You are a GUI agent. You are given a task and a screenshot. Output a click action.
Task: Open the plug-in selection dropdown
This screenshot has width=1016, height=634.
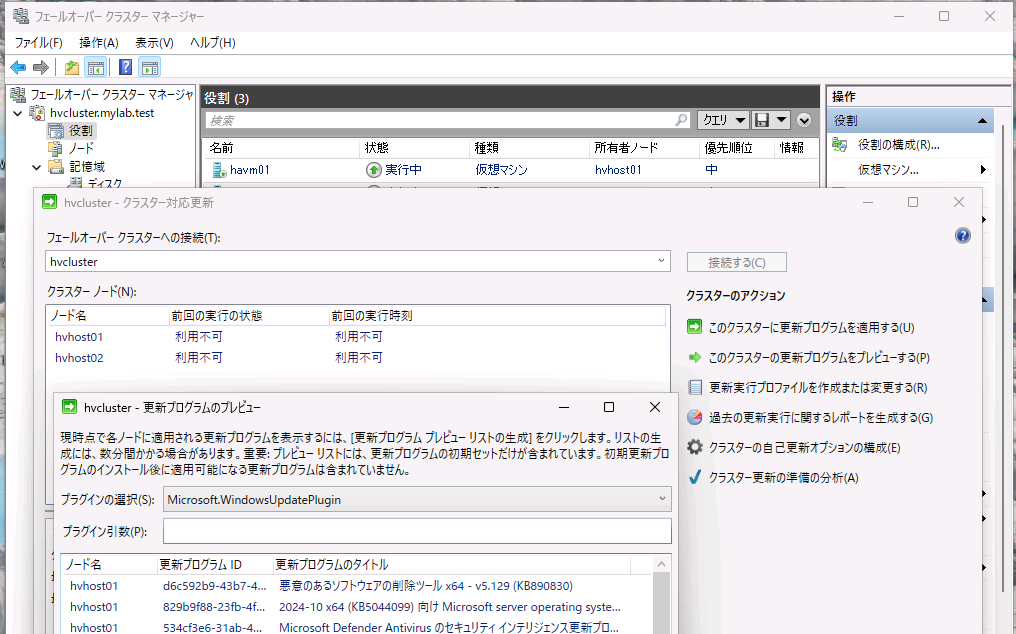coord(663,498)
